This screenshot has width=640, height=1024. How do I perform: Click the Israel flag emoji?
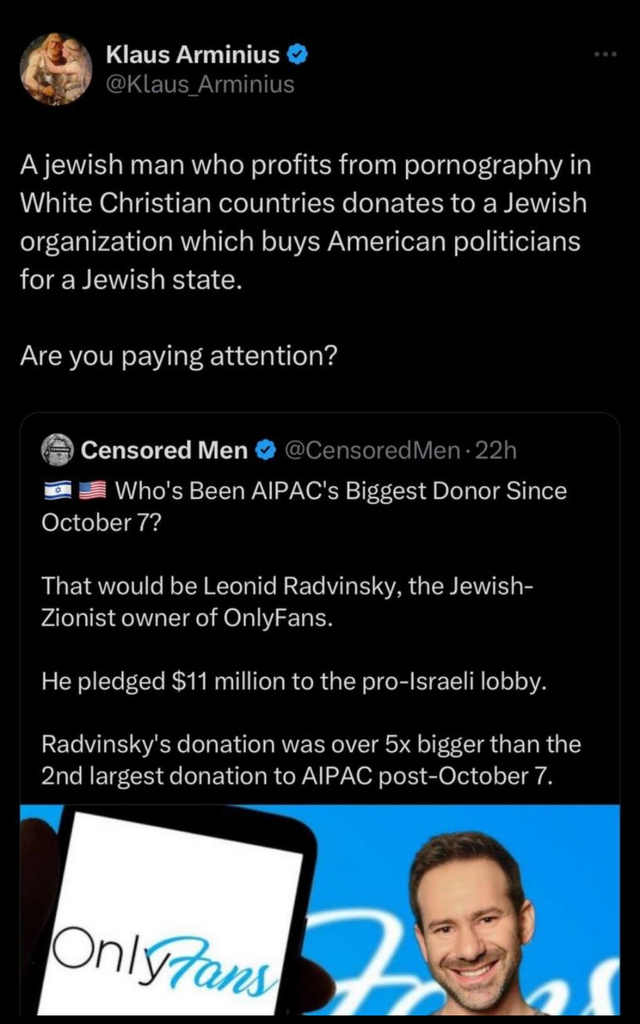(58, 491)
